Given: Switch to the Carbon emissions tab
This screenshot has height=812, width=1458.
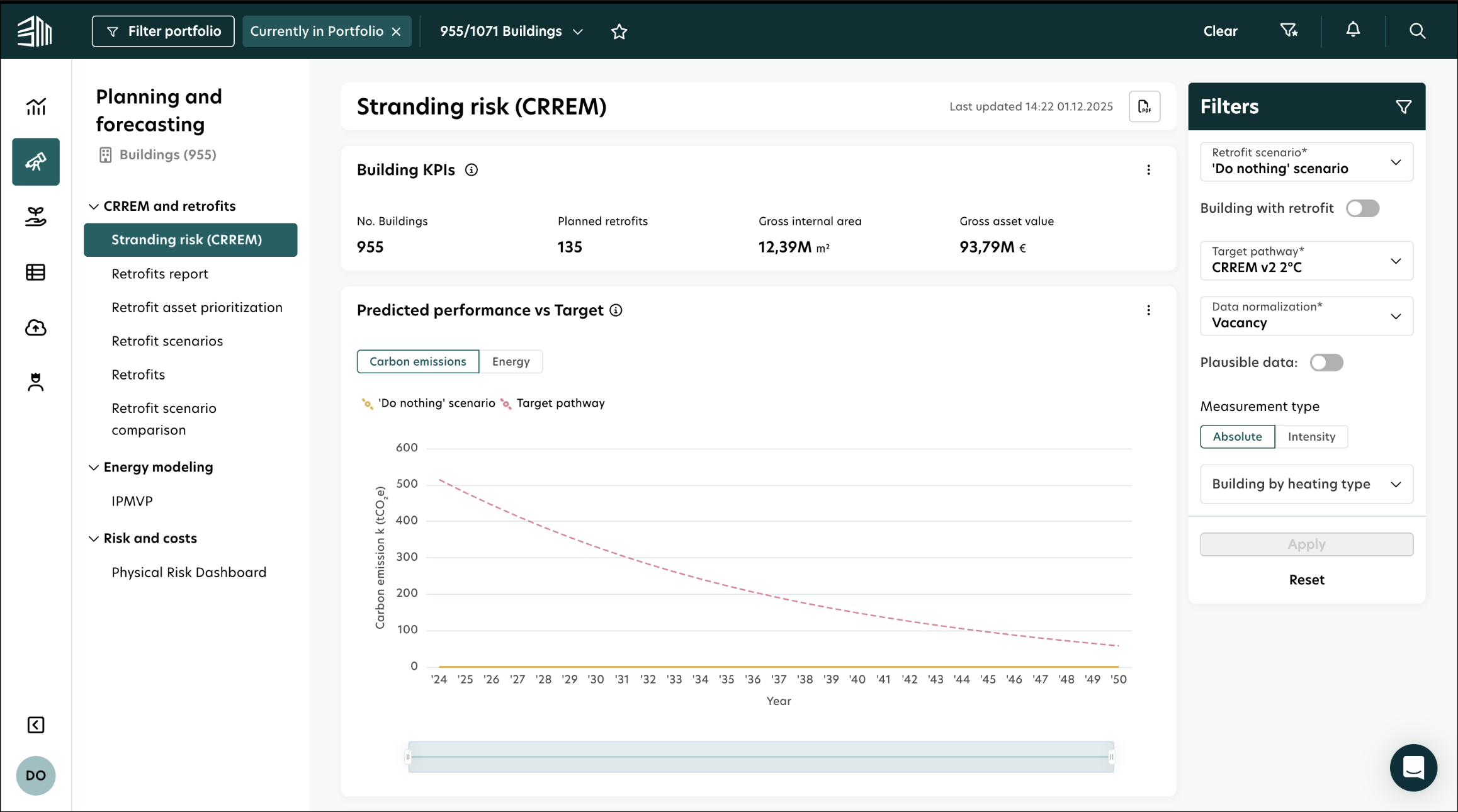Looking at the screenshot, I should pos(417,362).
